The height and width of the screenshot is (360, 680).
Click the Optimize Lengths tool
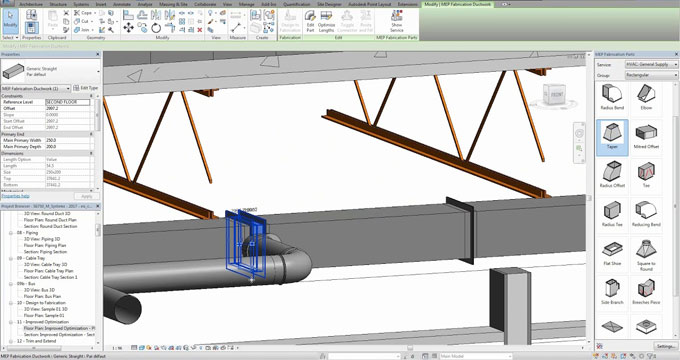click(x=326, y=21)
